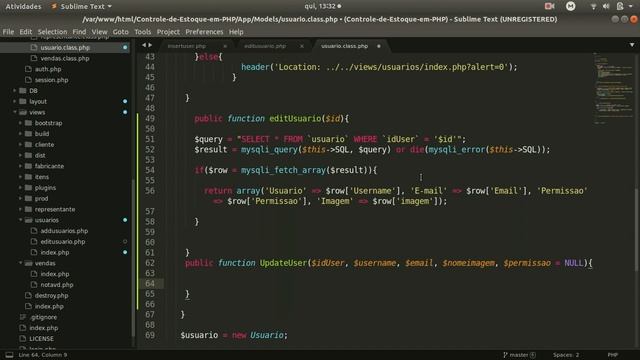Collapse the vendas folder
The height and width of the screenshot is (360, 640).
click(20, 263)
